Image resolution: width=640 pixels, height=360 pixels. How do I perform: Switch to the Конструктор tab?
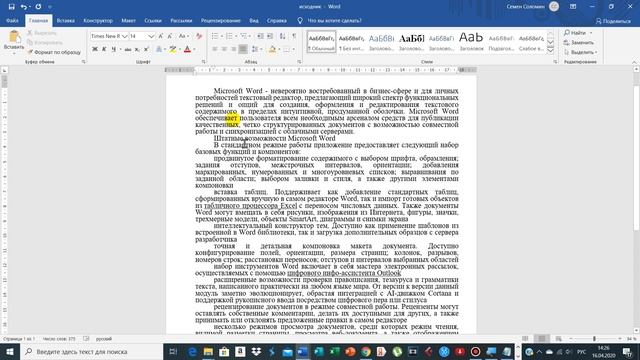pyautogui.click(x=98, y=20)
